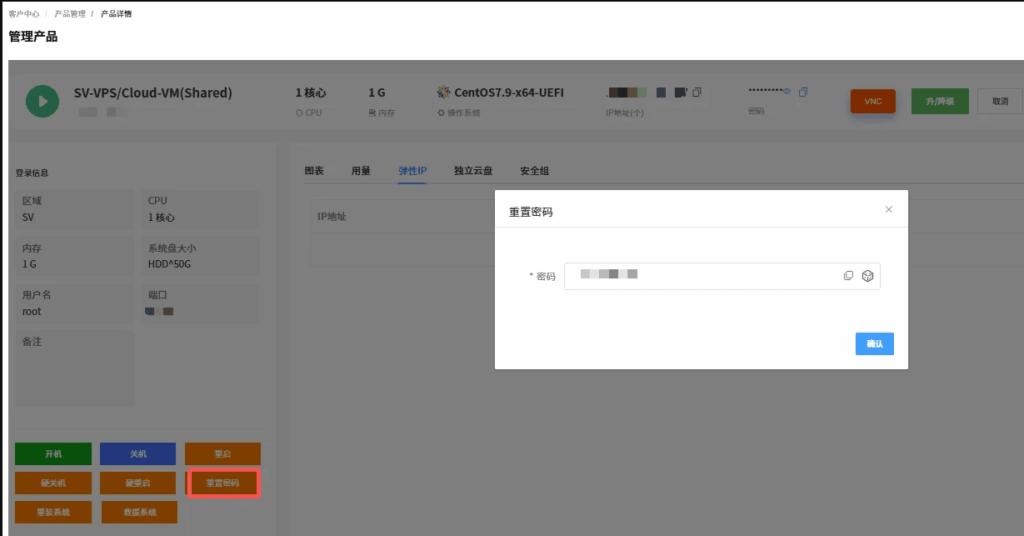Generate random password with cube icon

tap(867, 276)
